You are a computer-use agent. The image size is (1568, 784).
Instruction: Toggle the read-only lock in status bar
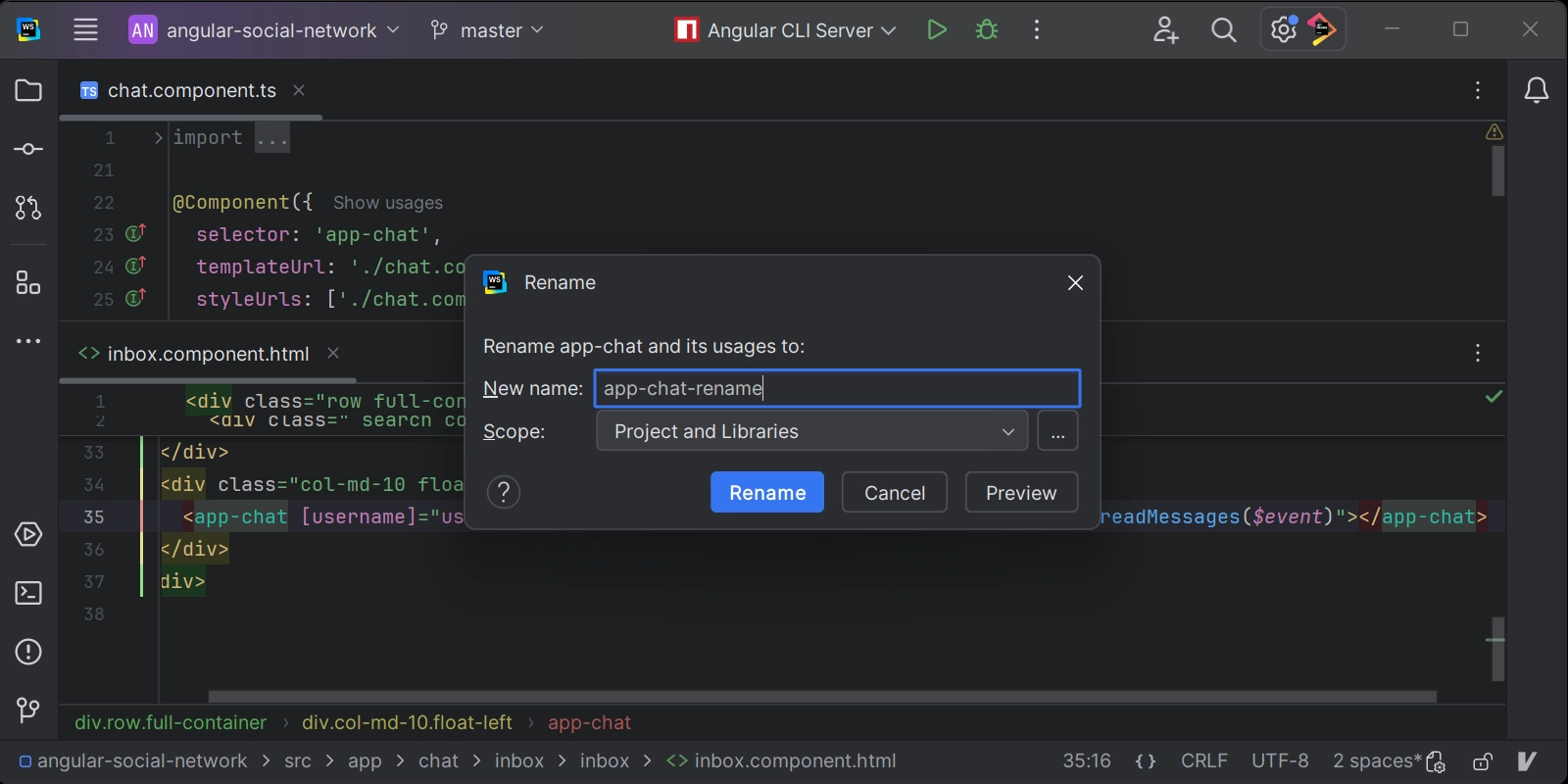pyautogui.click(x=1483, y=761)
